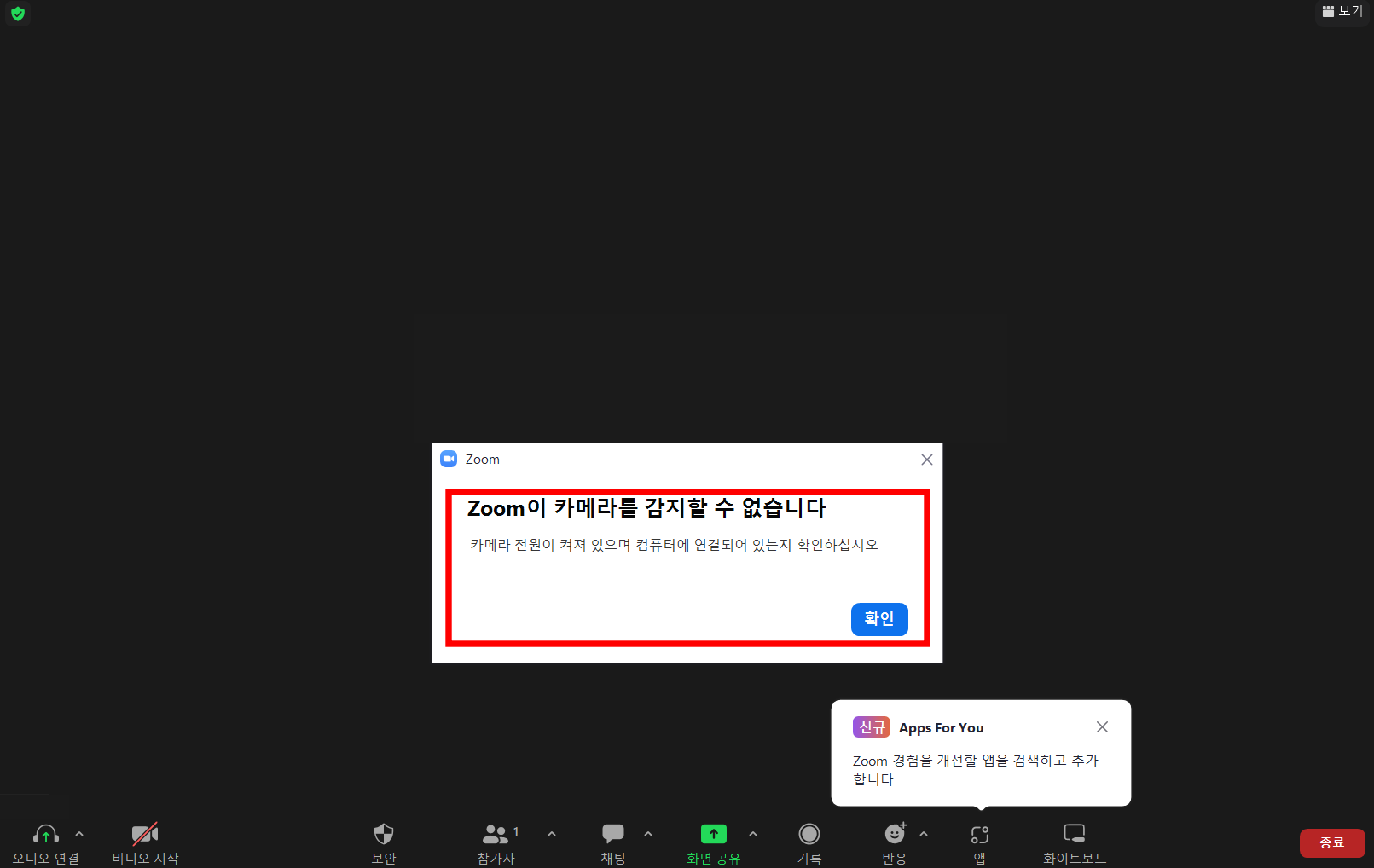This screenshot has height=868, width=1374.
Task: Click the red 종료 end button
Action: (1332, 842)
